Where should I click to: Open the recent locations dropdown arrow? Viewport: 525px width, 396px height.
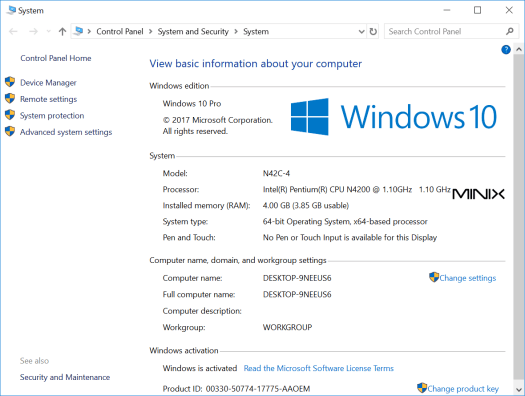pos(49,31)
